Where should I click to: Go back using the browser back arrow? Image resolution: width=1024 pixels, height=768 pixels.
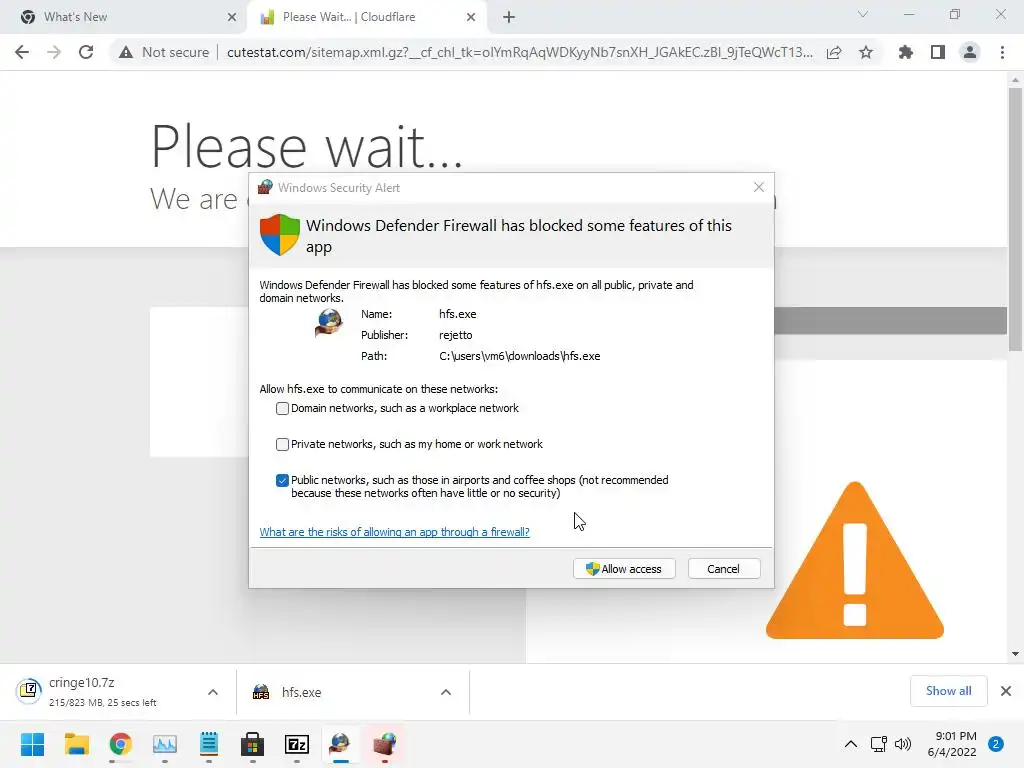pos(22,52)
